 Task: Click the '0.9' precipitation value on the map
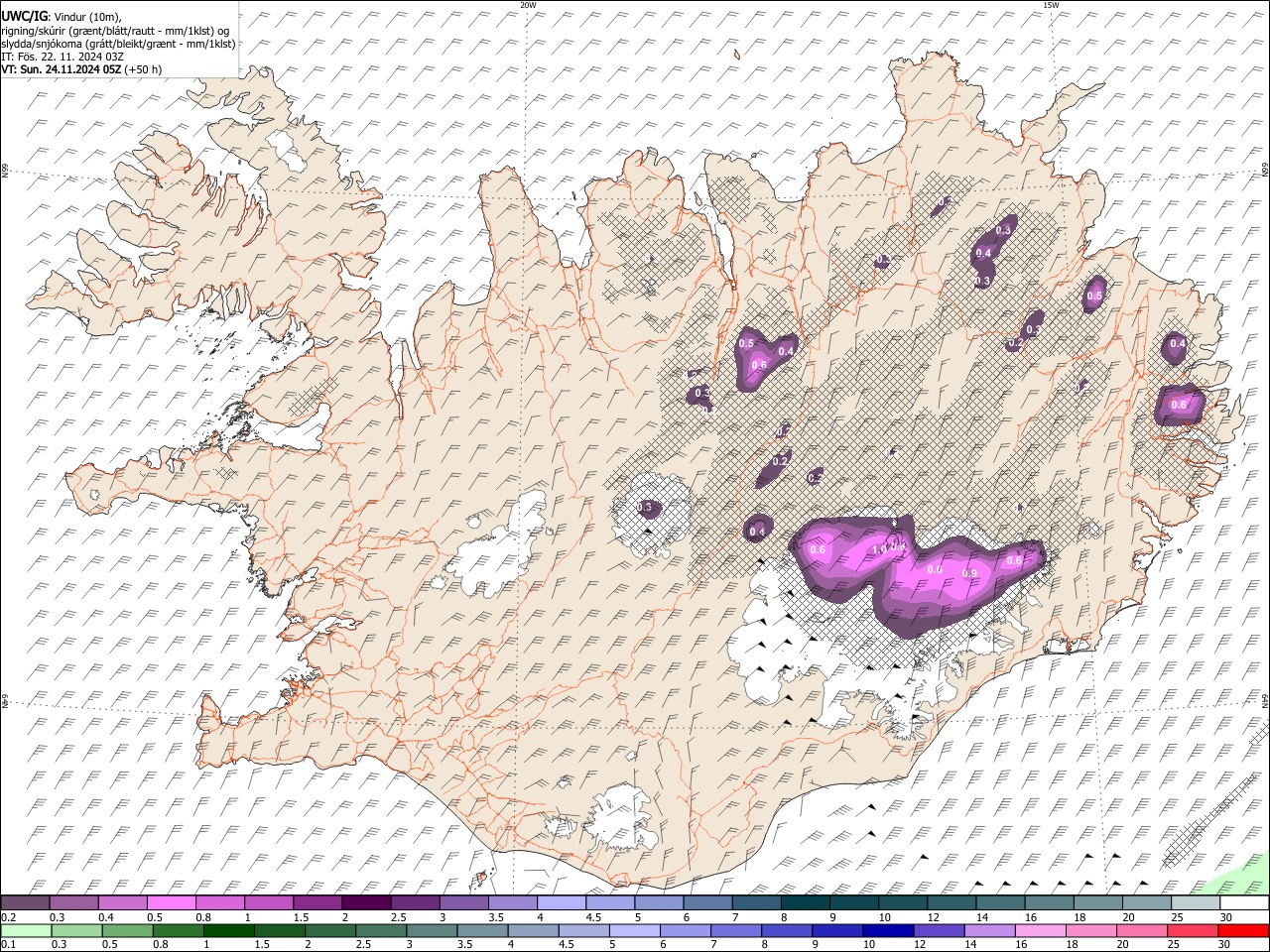[x=970, y=573]
